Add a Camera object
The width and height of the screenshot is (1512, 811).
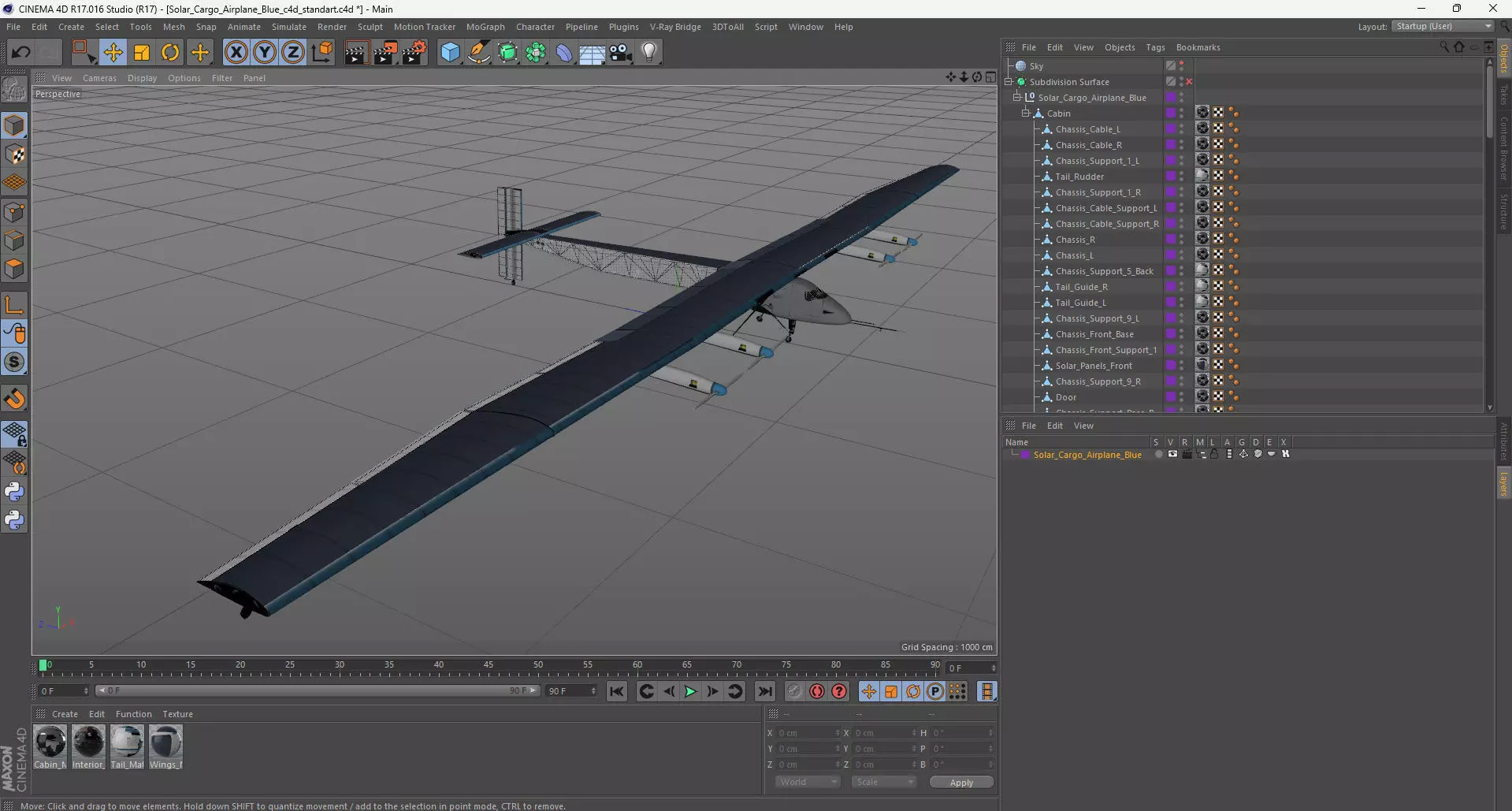pyautogui.click(x=621, y=53)
